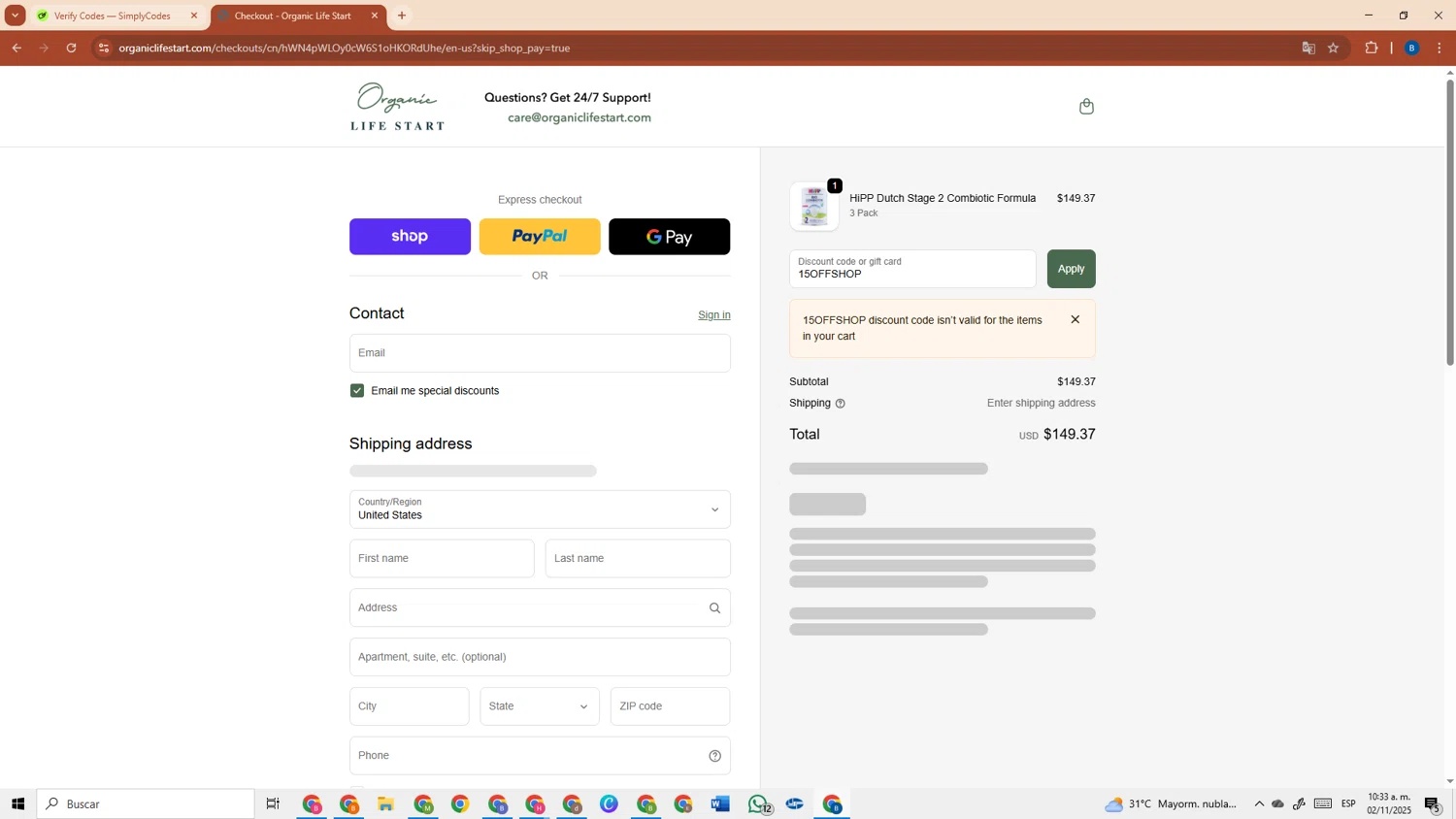Click the ESP language indicator
Image resolution: width=1456 pixels, height=819 pixels.
coord(1348,803)
